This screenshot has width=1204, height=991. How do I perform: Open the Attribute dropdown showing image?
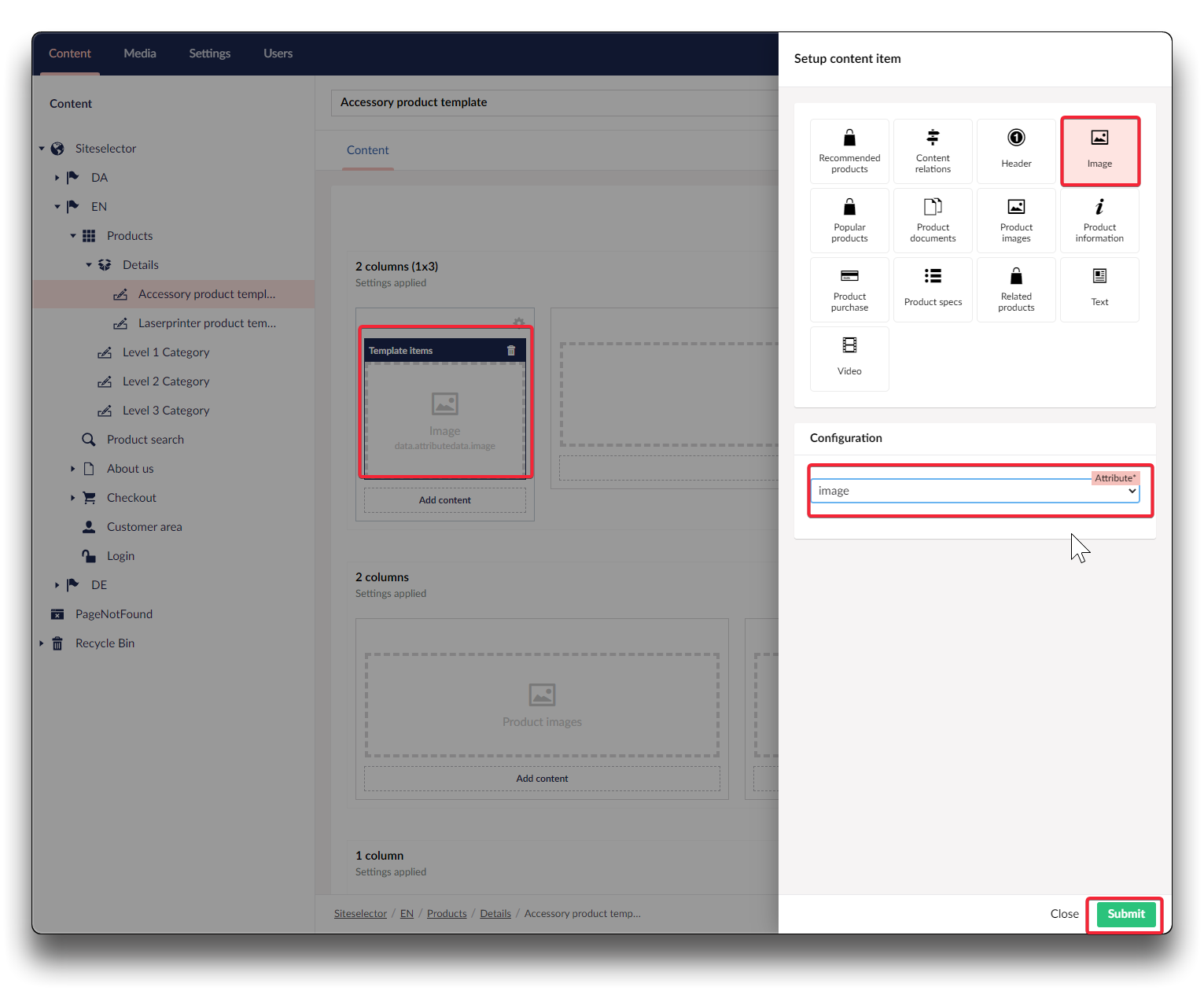tap(975, 491)
